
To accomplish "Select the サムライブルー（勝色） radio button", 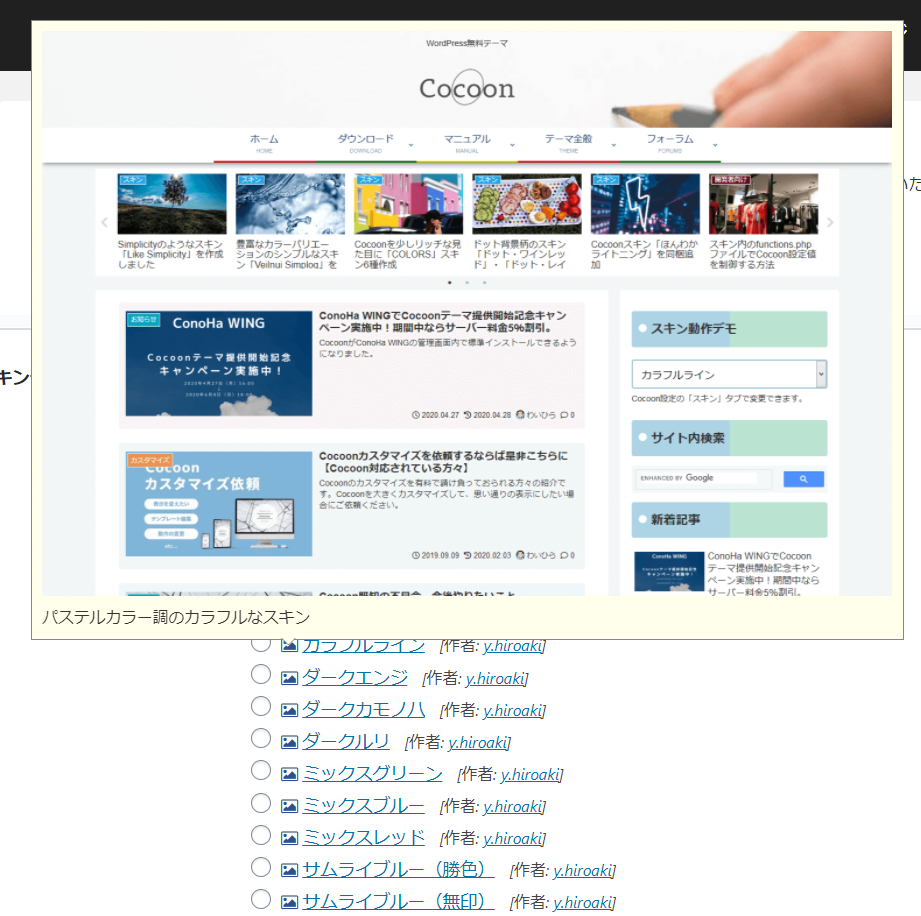I will point(261,867).
